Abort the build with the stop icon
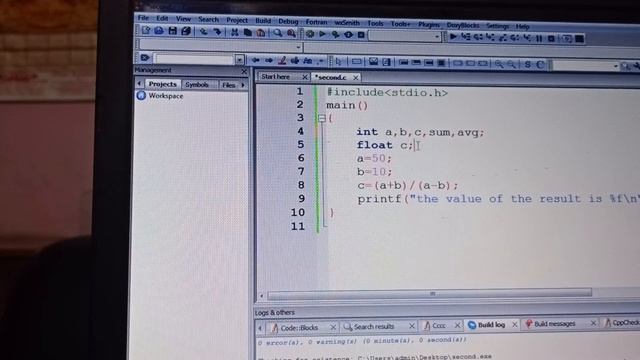The width and height of the screenshot is (640, 360). [x=361, y=35]
